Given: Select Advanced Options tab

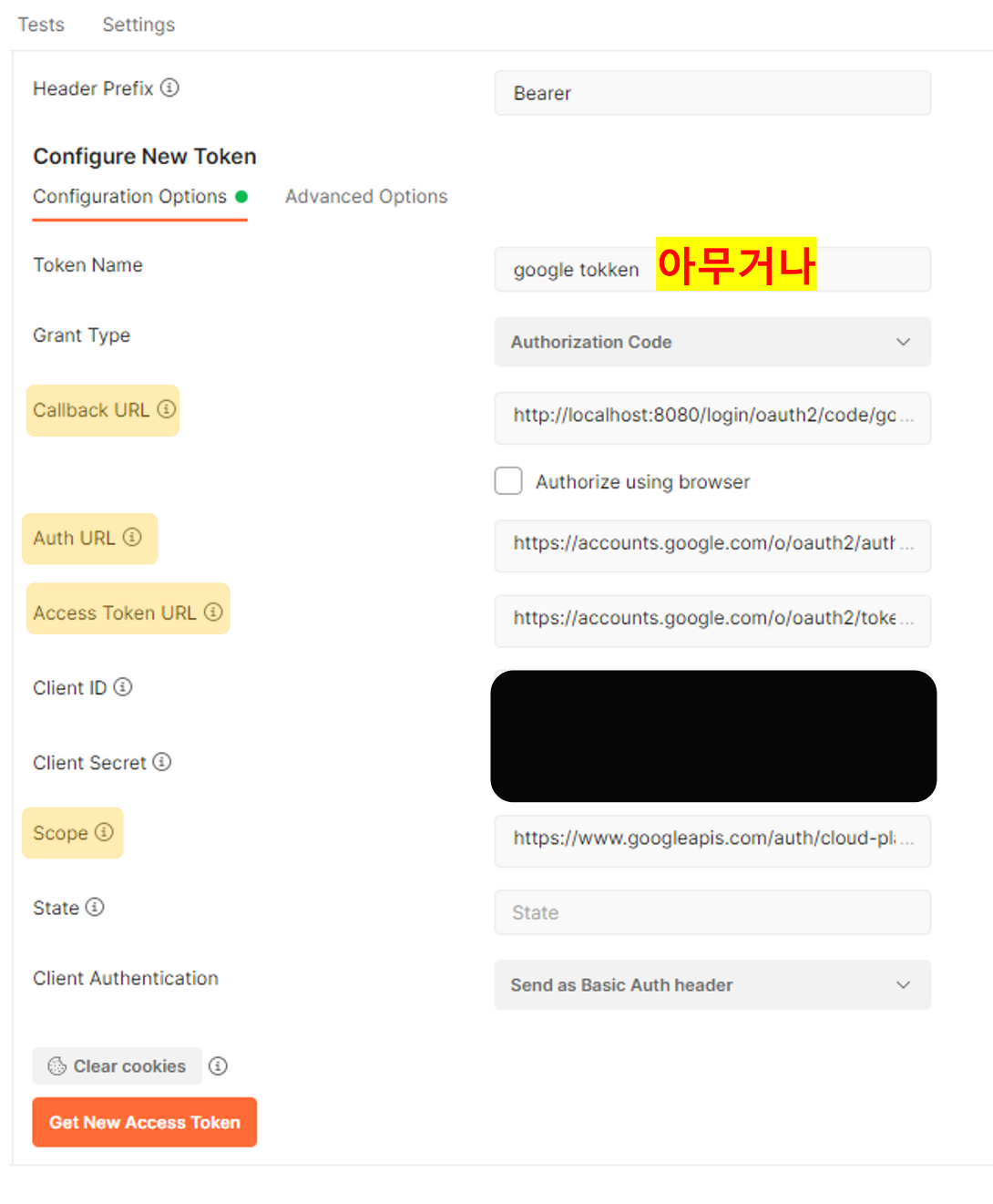Looking at the screenshot, I should click(x=366, y=197).
